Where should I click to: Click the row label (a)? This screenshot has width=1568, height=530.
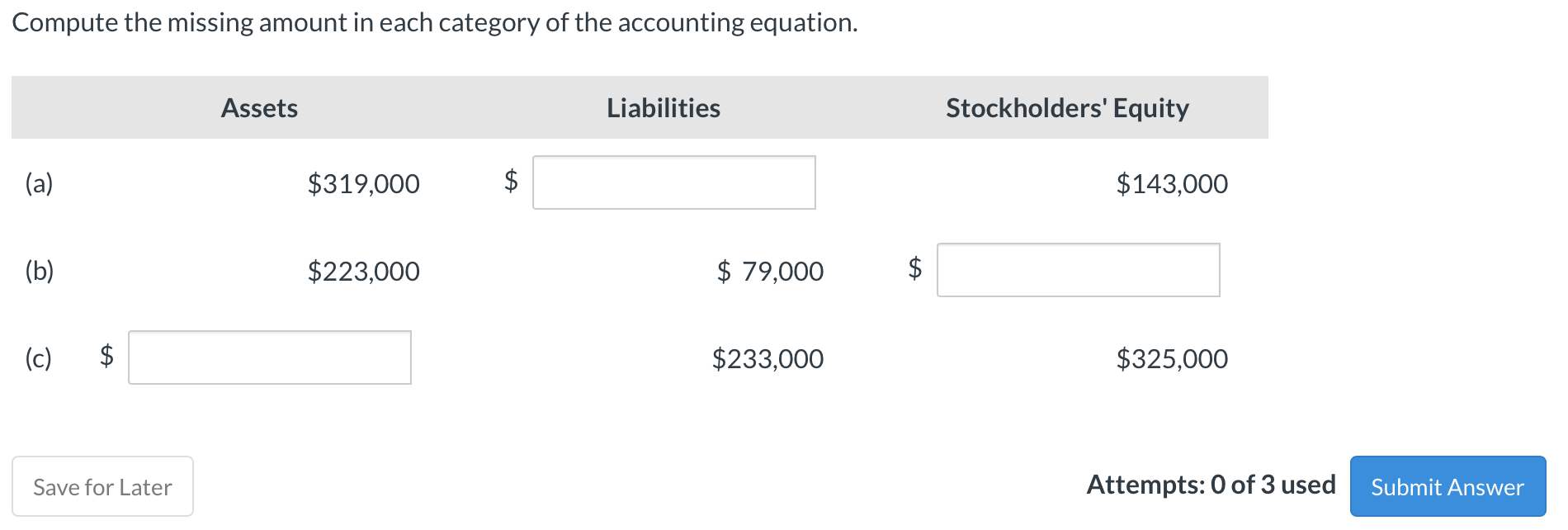pyautogui.click(x=39, y=182)
